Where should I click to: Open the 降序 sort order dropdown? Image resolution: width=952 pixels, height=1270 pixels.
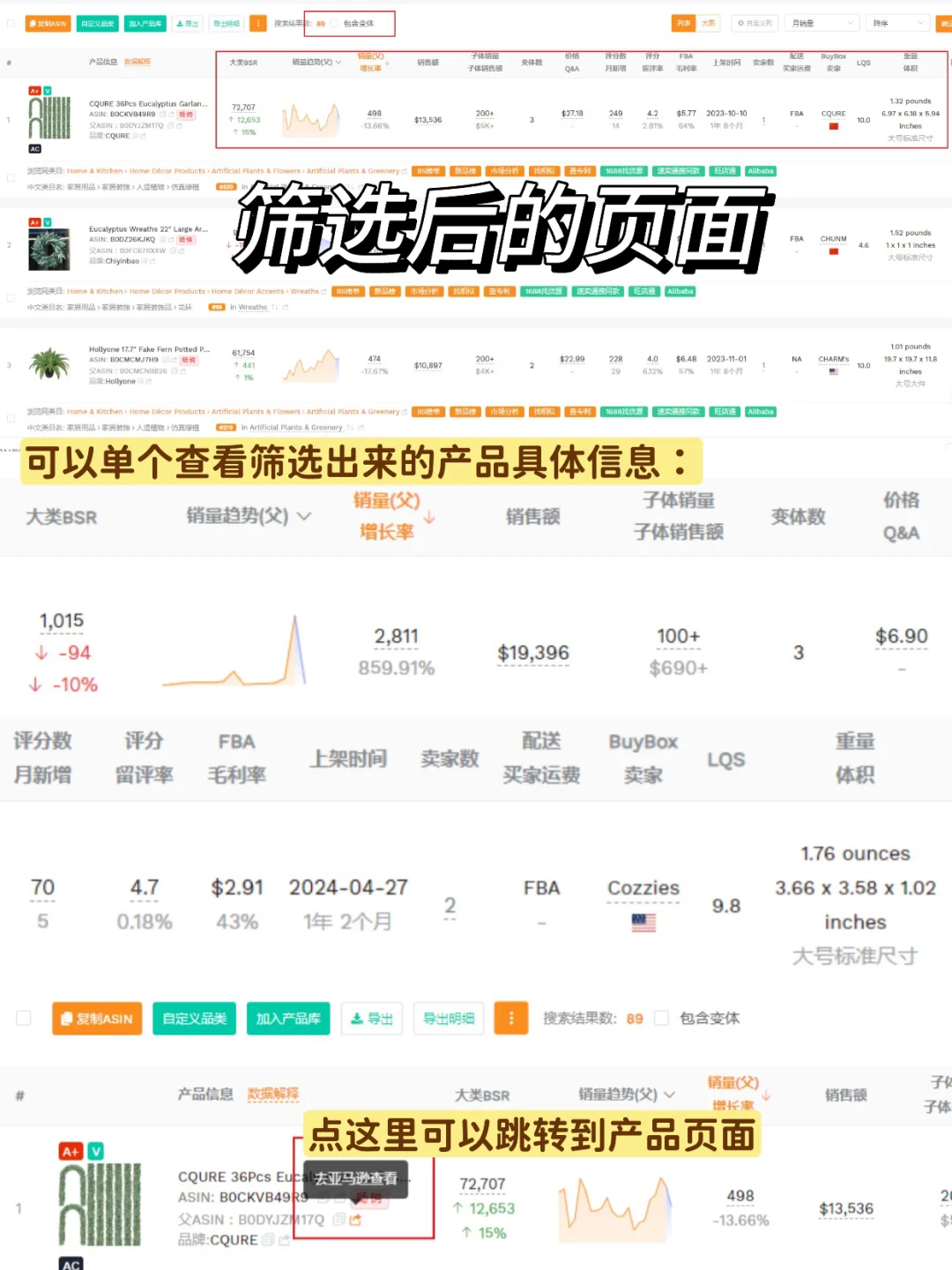[x=896, y=22]
